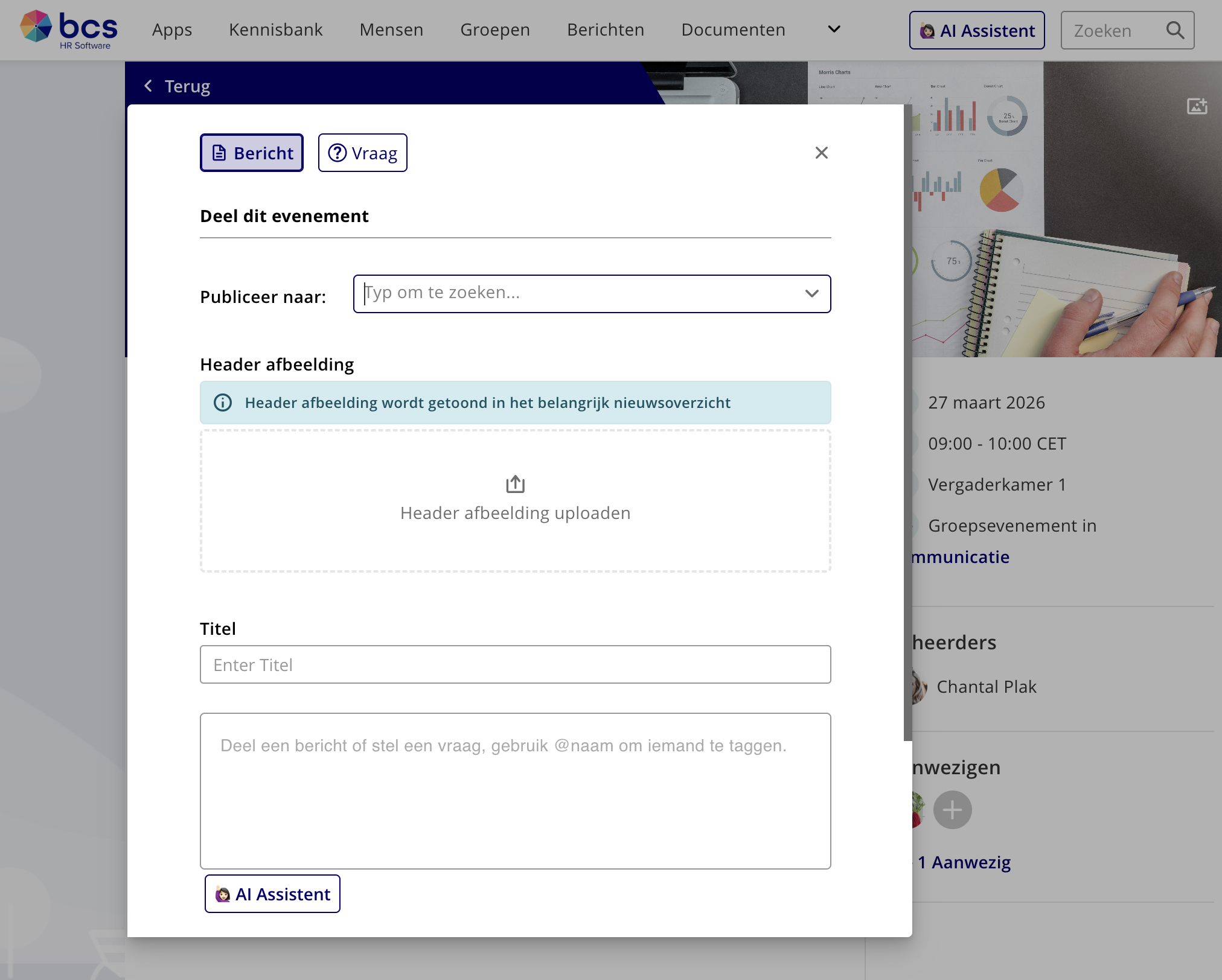Open the 1 Aanwezig link
This screenshot has height=980, width=1222.
pyautogui.click(x=964, y=862)
